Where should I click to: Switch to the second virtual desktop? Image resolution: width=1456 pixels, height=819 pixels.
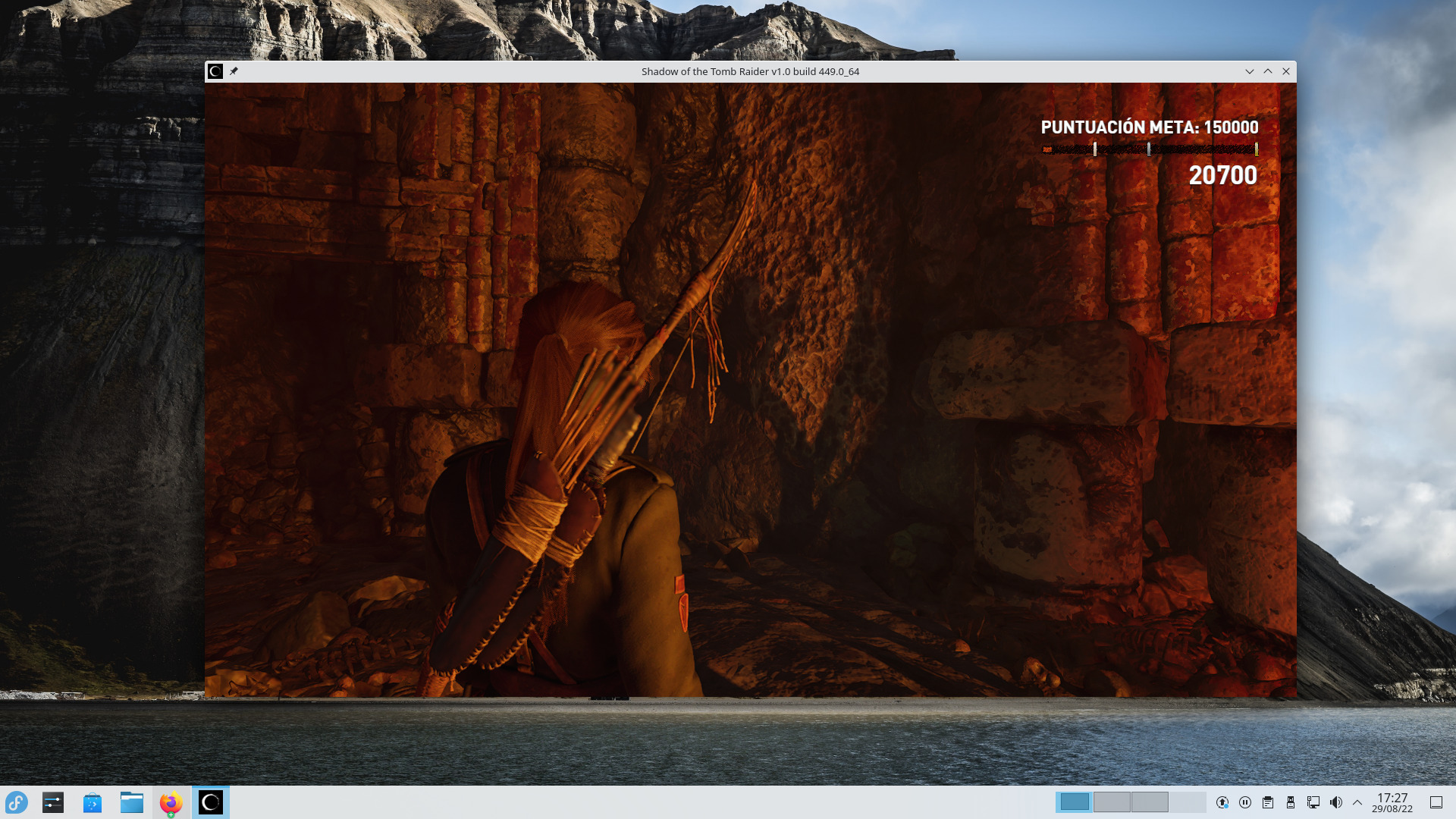coord(1112,802)
